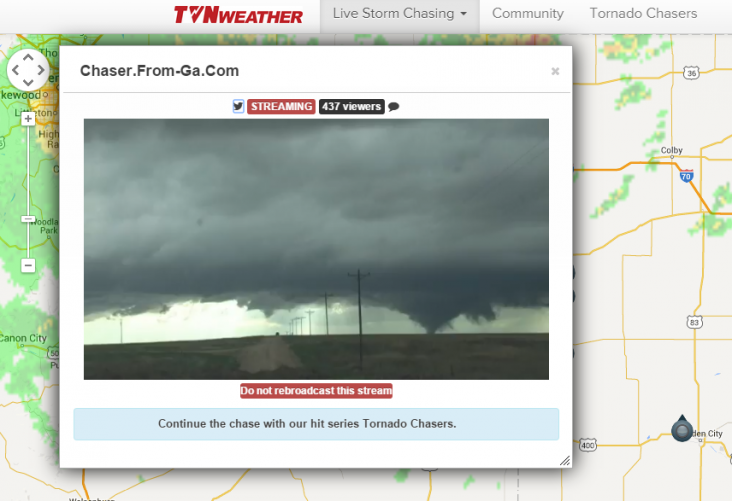Close the Chaser.From-Ga.Com popup
732x501 pixels.
click(555, 71)
